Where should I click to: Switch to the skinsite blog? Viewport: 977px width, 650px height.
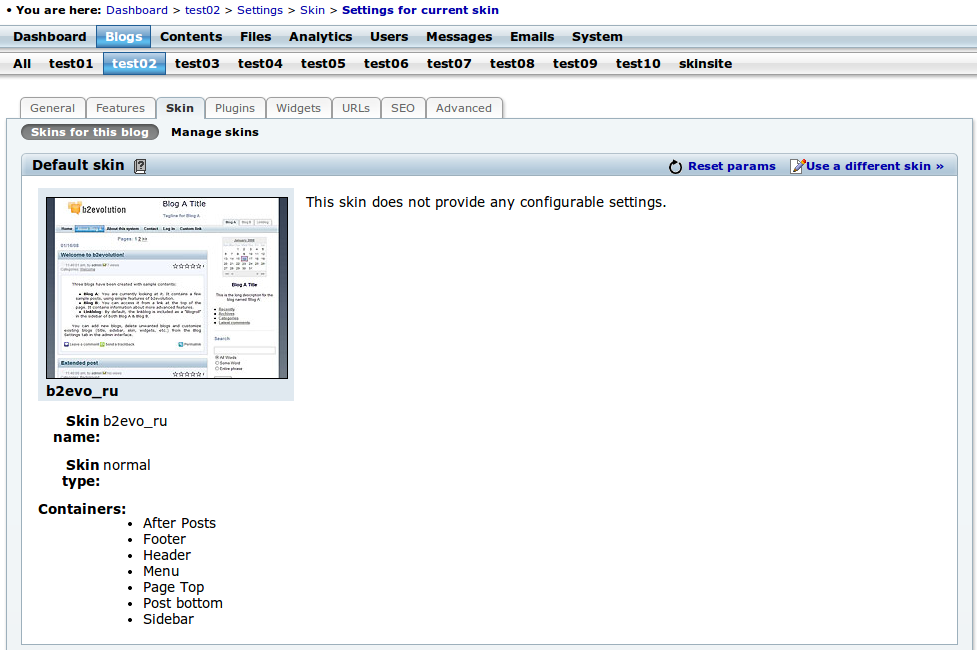[x=705, y=64]
